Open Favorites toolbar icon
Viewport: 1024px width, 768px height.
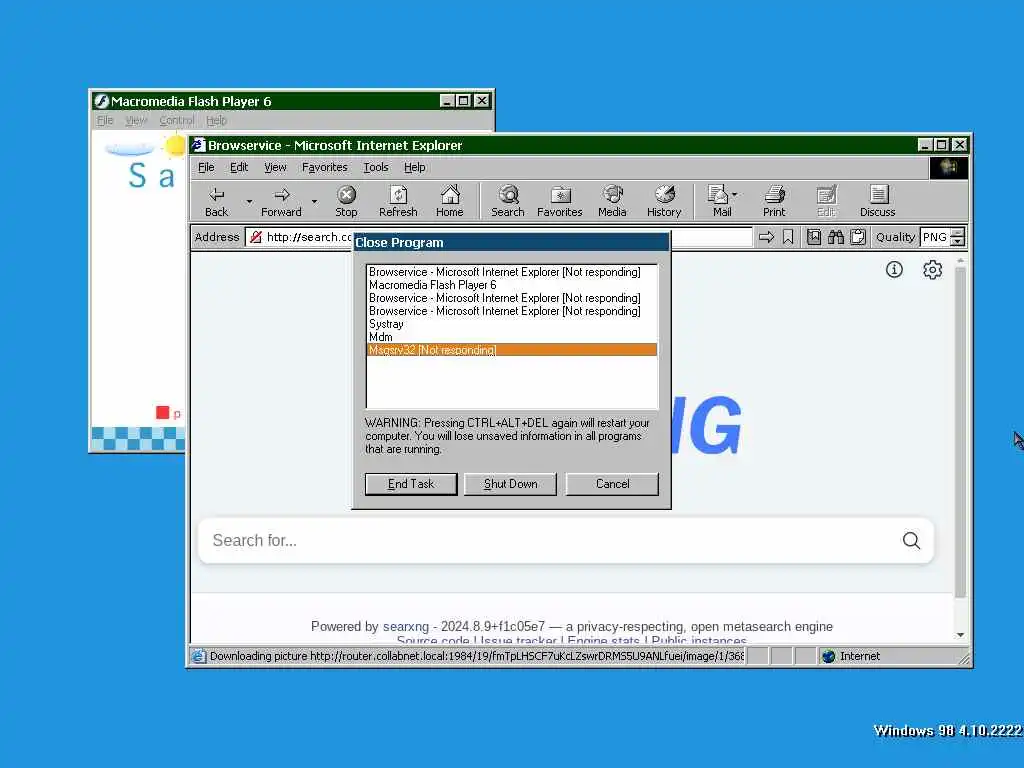560,195
